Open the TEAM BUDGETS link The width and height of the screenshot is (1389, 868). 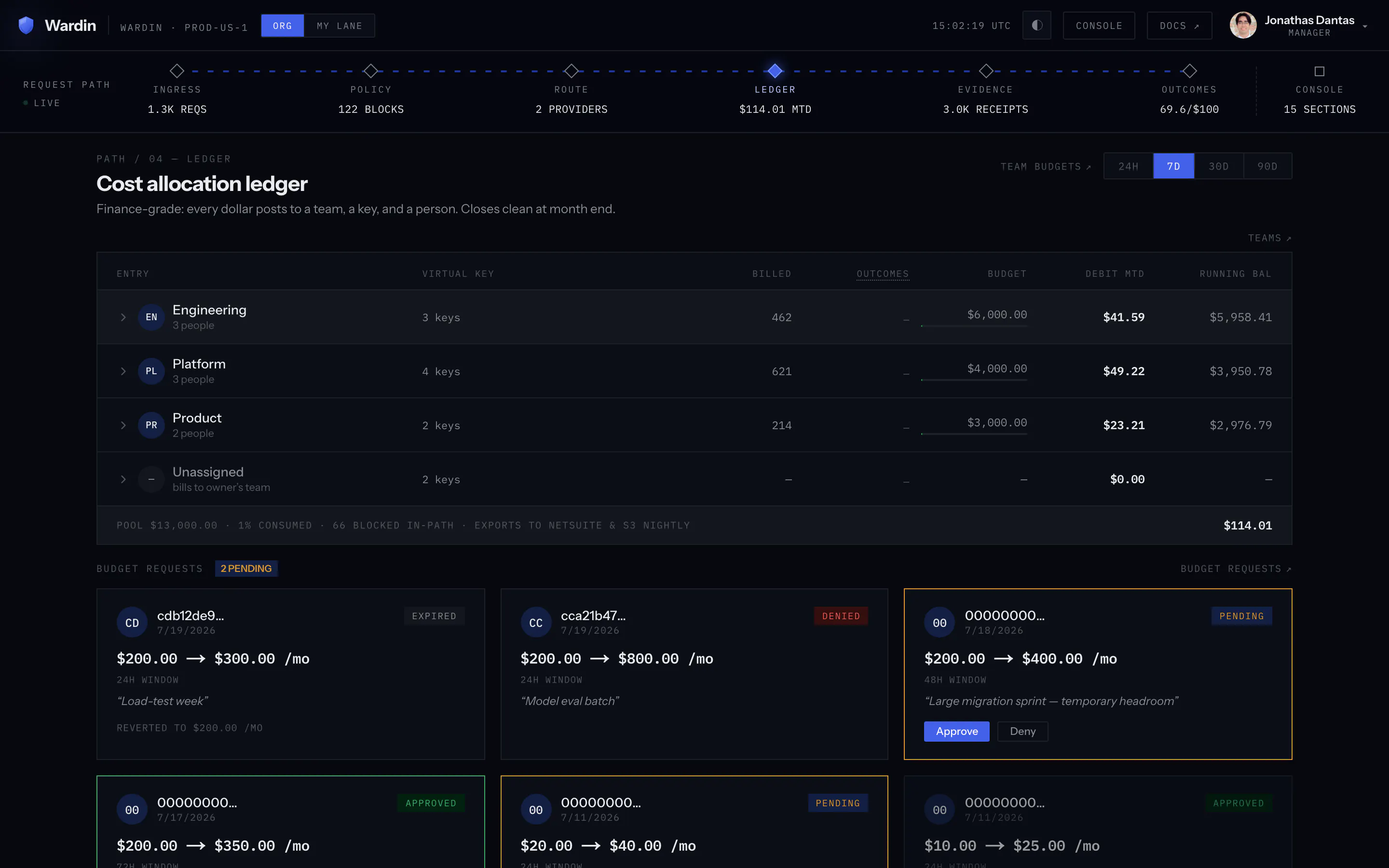coord(1046,166)
